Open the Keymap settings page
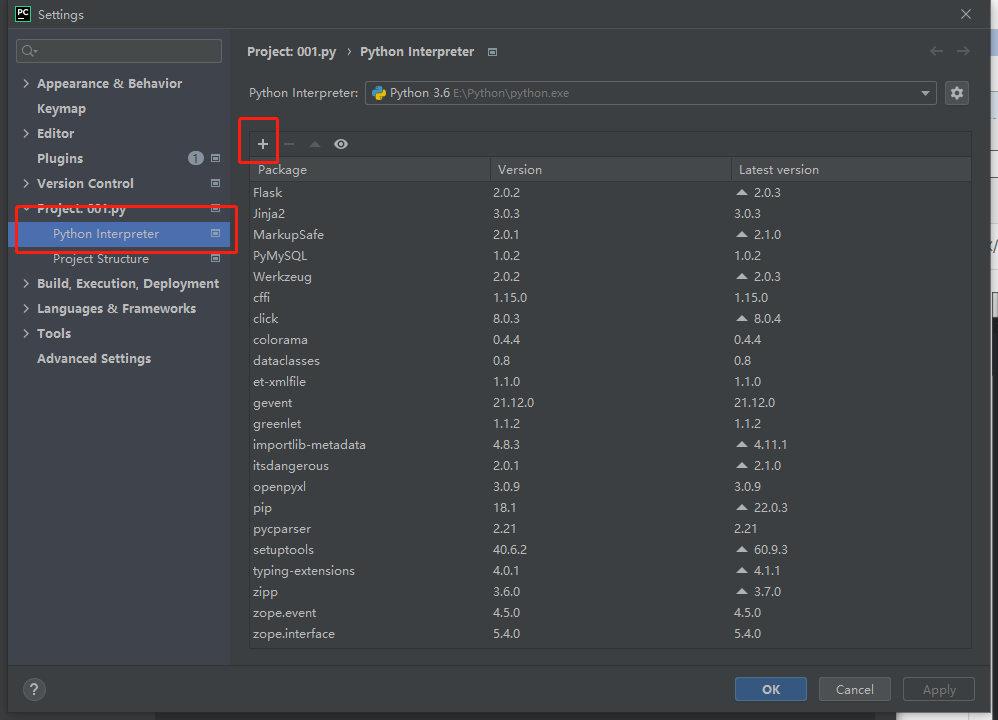Viewport: 998px width, 720px height. click(61, 109)
